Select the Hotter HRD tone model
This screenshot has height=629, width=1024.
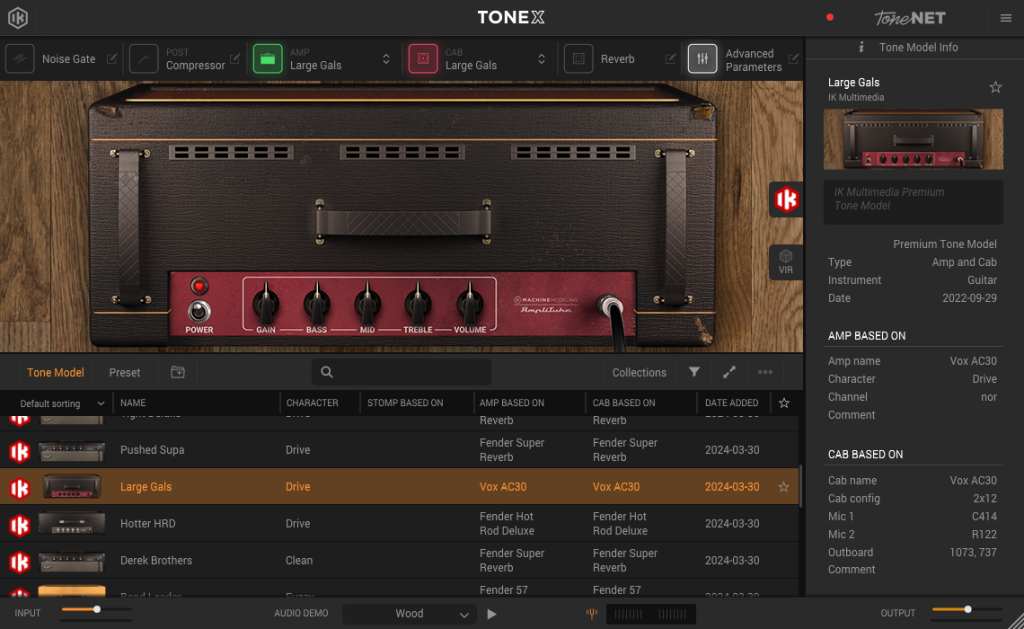click(x=399, y=524)
